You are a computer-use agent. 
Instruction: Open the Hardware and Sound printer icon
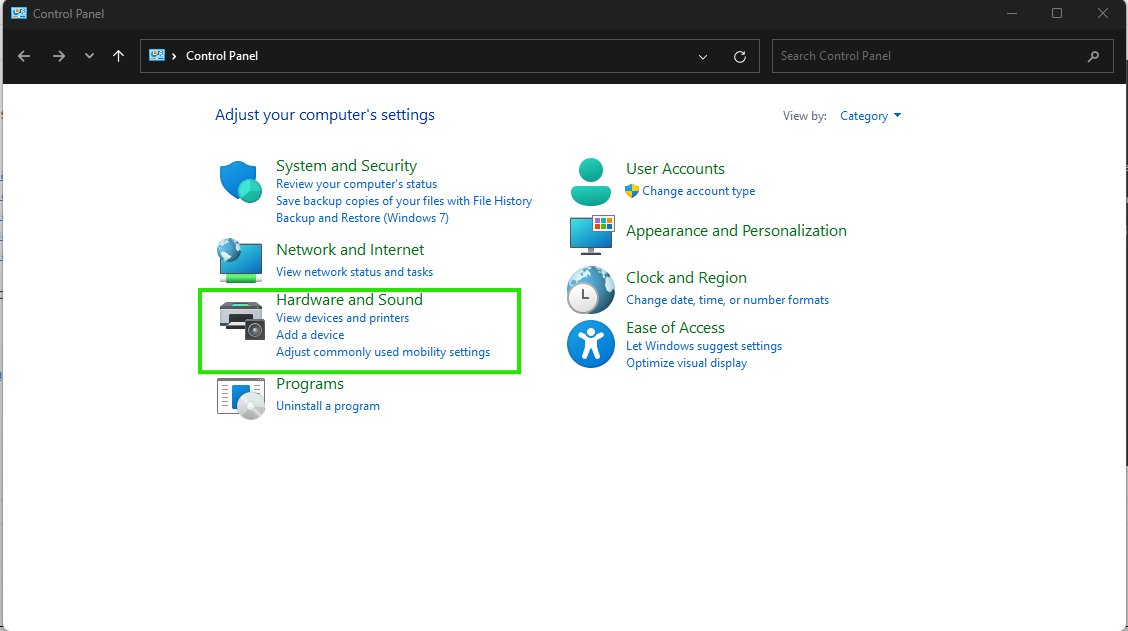click(x=242, y=321)
